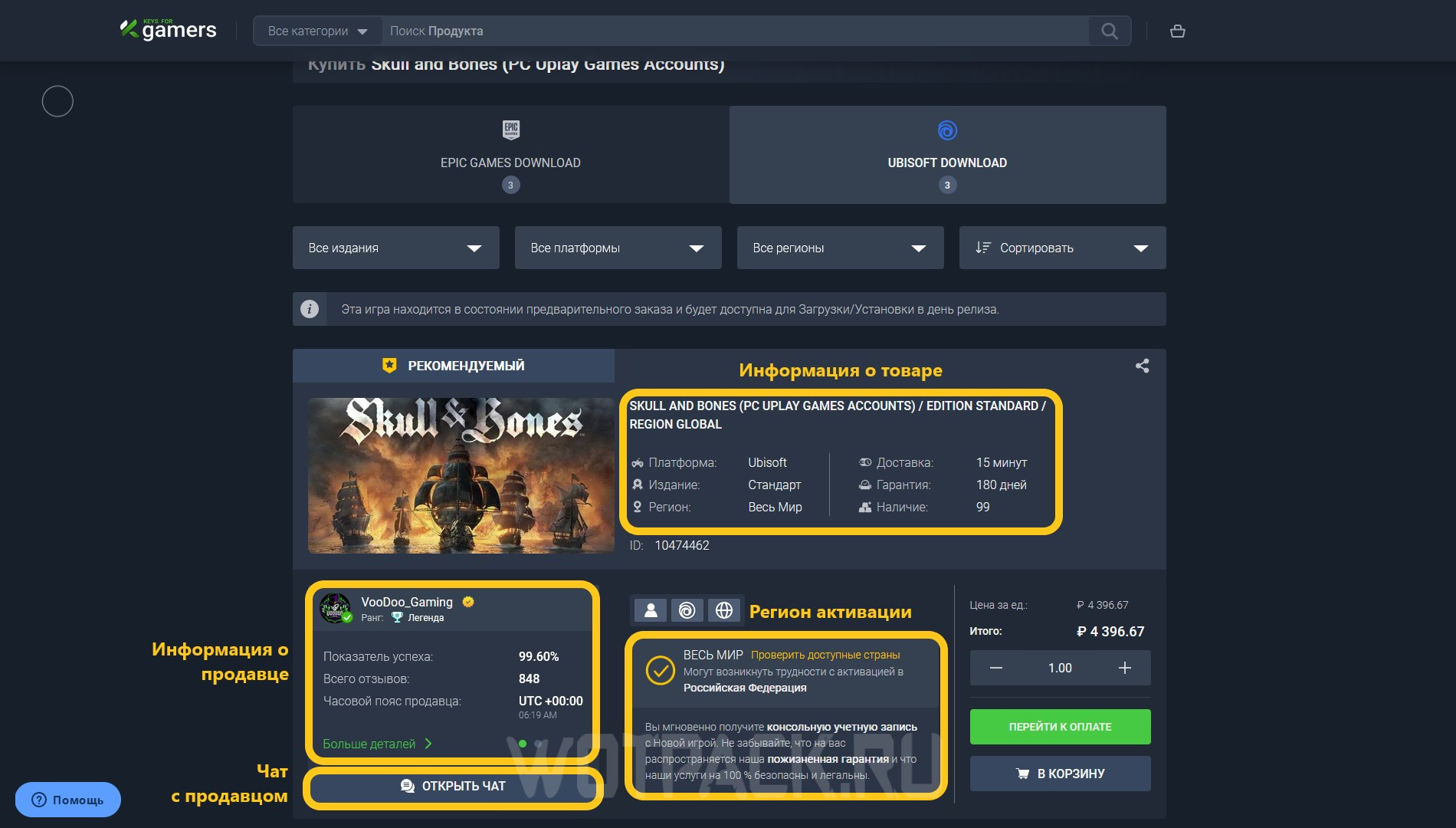Viewport: 1456px width, 828px height.
Task: Click the share icon on product card
Action: coord(1142,366)
